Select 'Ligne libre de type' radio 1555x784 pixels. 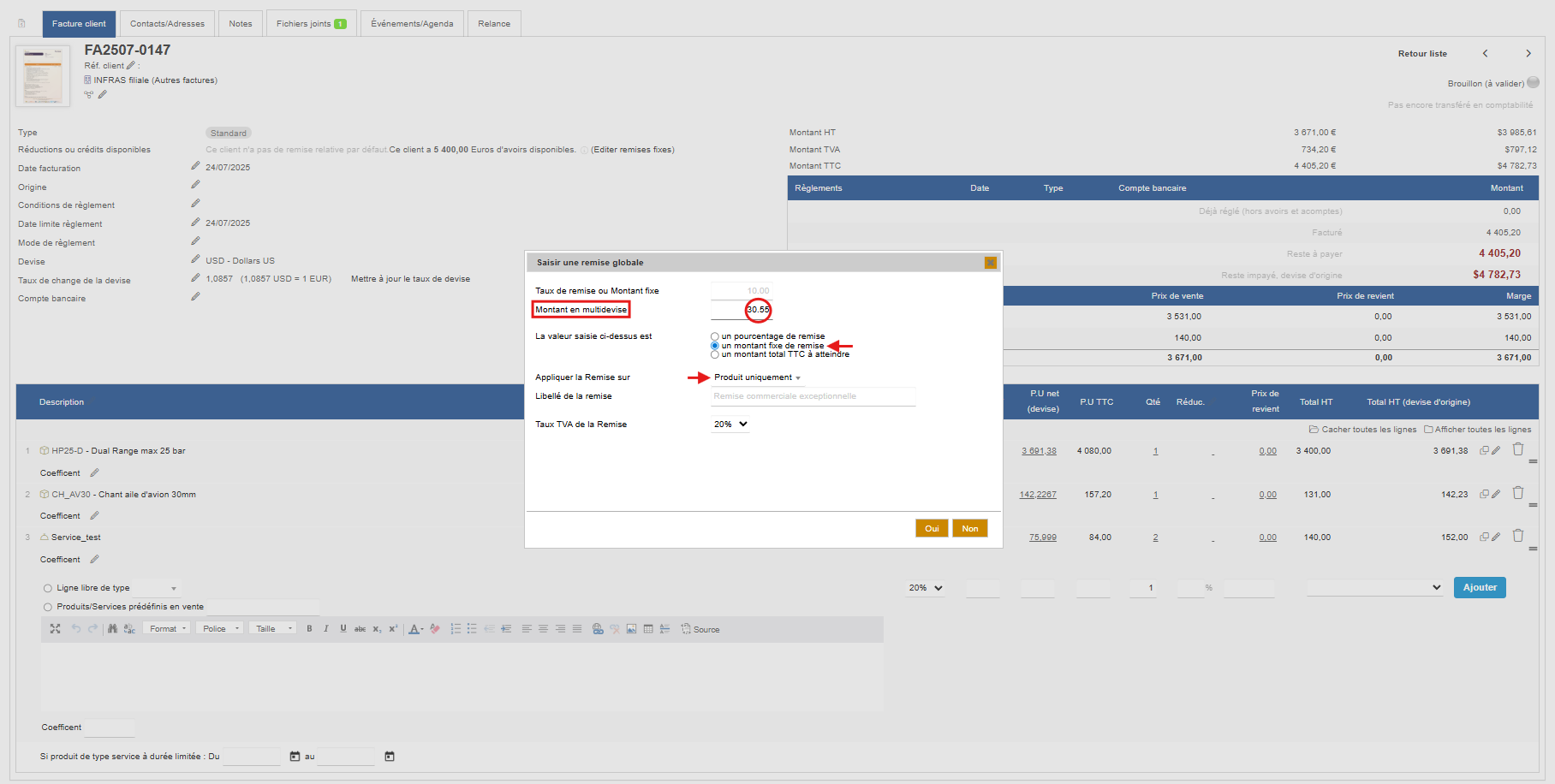(x=48, y=588)
